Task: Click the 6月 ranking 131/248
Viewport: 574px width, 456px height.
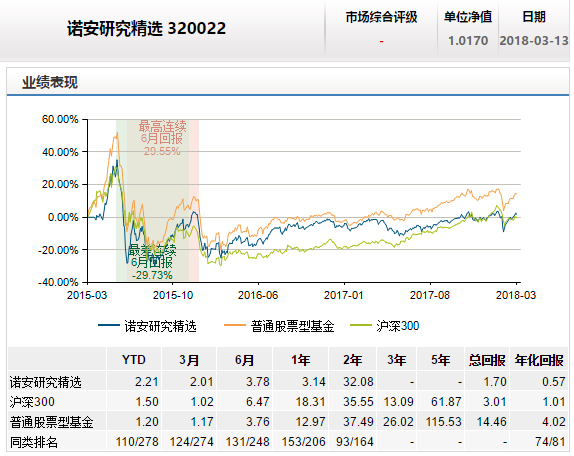Action: tap(247, 442)
